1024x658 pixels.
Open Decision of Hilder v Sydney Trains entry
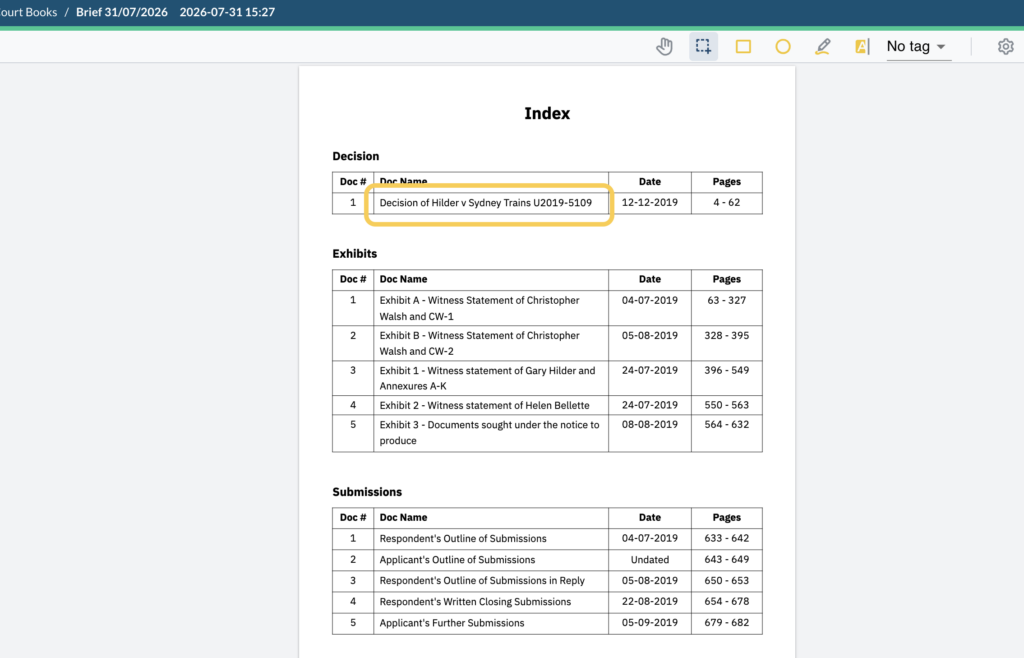485,203
